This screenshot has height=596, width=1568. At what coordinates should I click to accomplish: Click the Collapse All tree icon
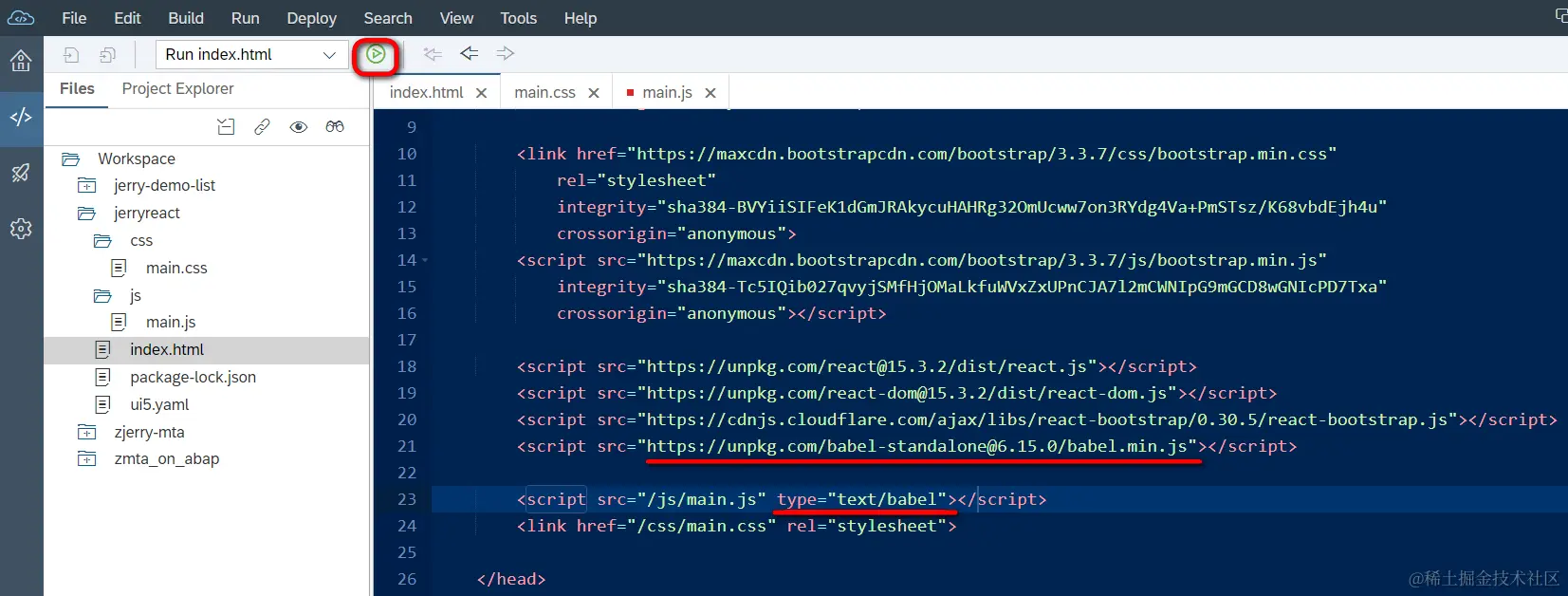coord(226,126)
